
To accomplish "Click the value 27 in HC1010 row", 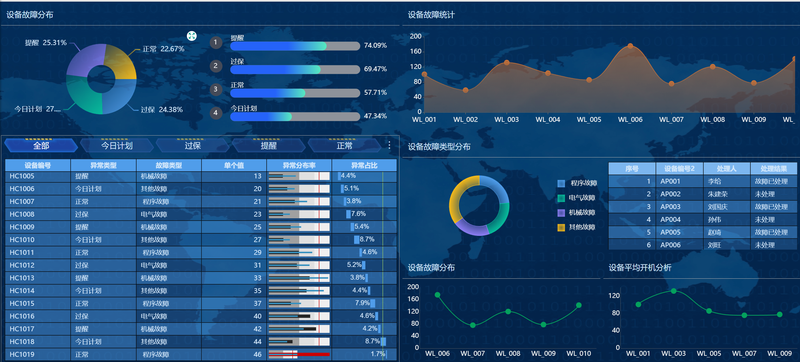I will 257,240.
